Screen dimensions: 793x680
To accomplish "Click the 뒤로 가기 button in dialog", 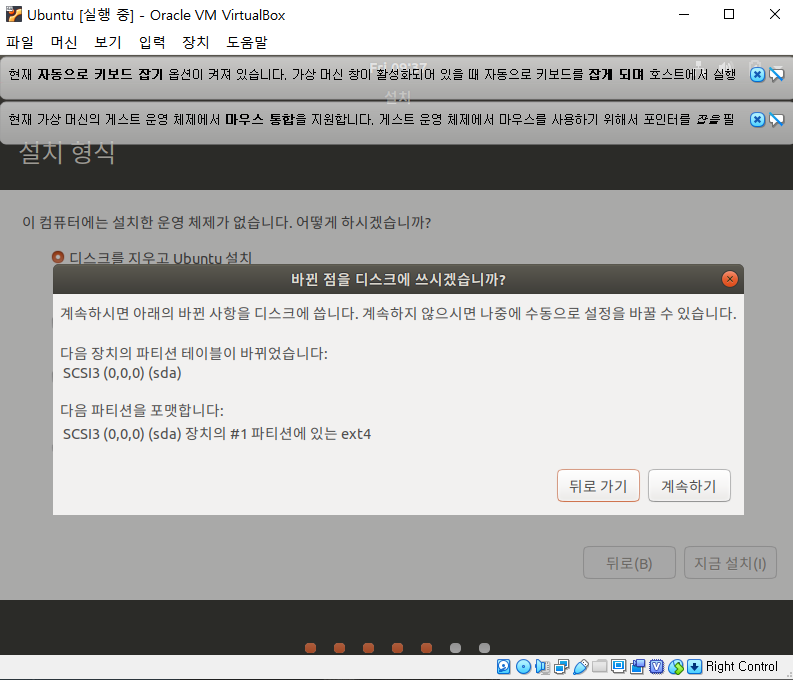I will 598,486.
